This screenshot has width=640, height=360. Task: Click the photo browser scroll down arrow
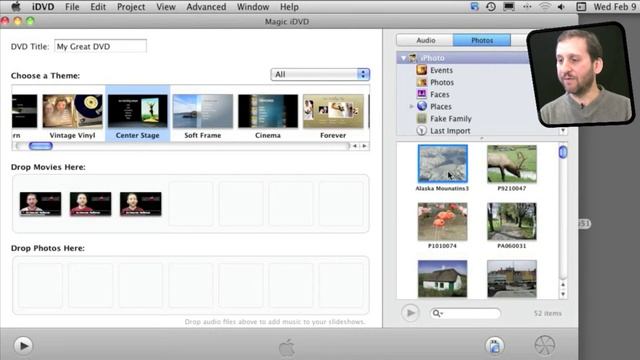point(563,294)
